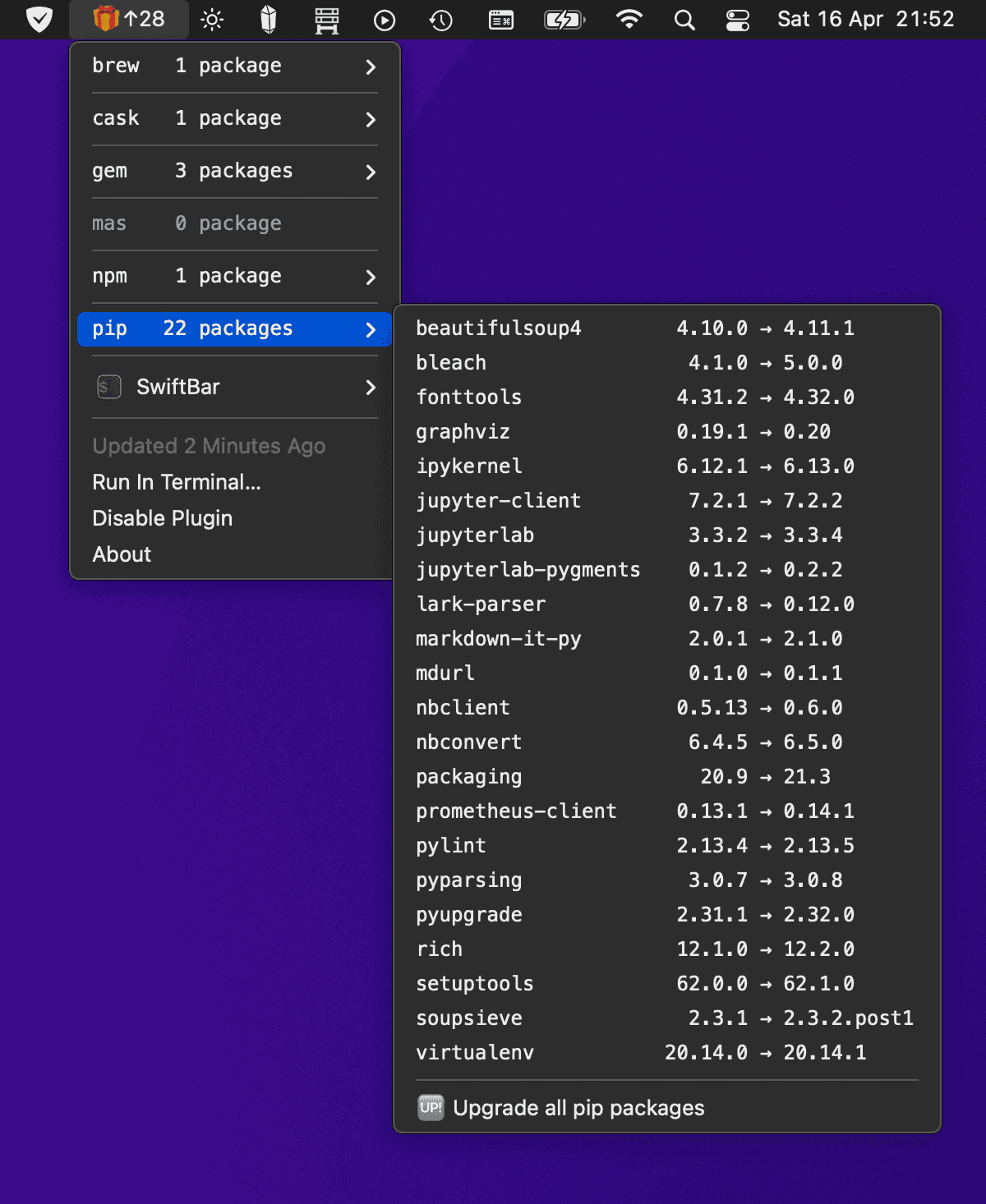The image size is (986, 1204).
Task: Click the date and time in the menu bar
Action: pos(867,19)
